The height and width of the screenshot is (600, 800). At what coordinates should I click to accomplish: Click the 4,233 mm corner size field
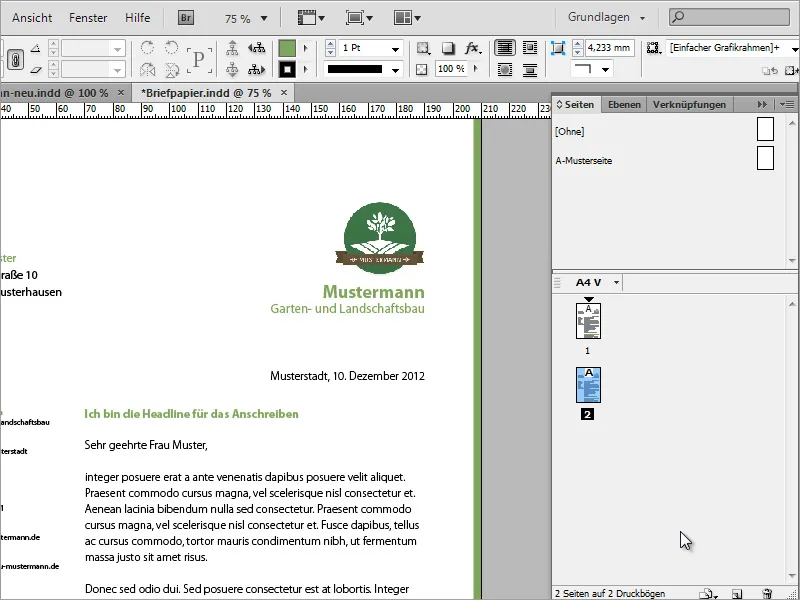(x=610, y=48)
